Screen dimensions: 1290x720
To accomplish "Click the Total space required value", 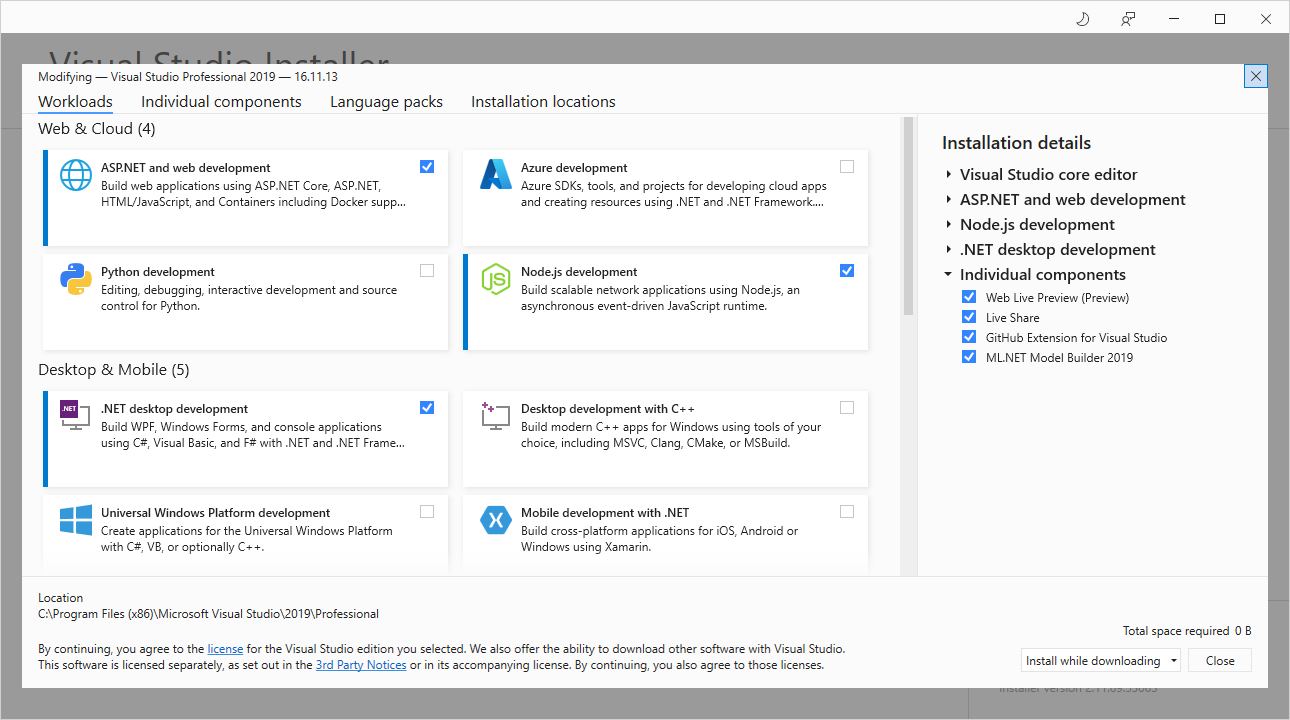I will 1242,631.
